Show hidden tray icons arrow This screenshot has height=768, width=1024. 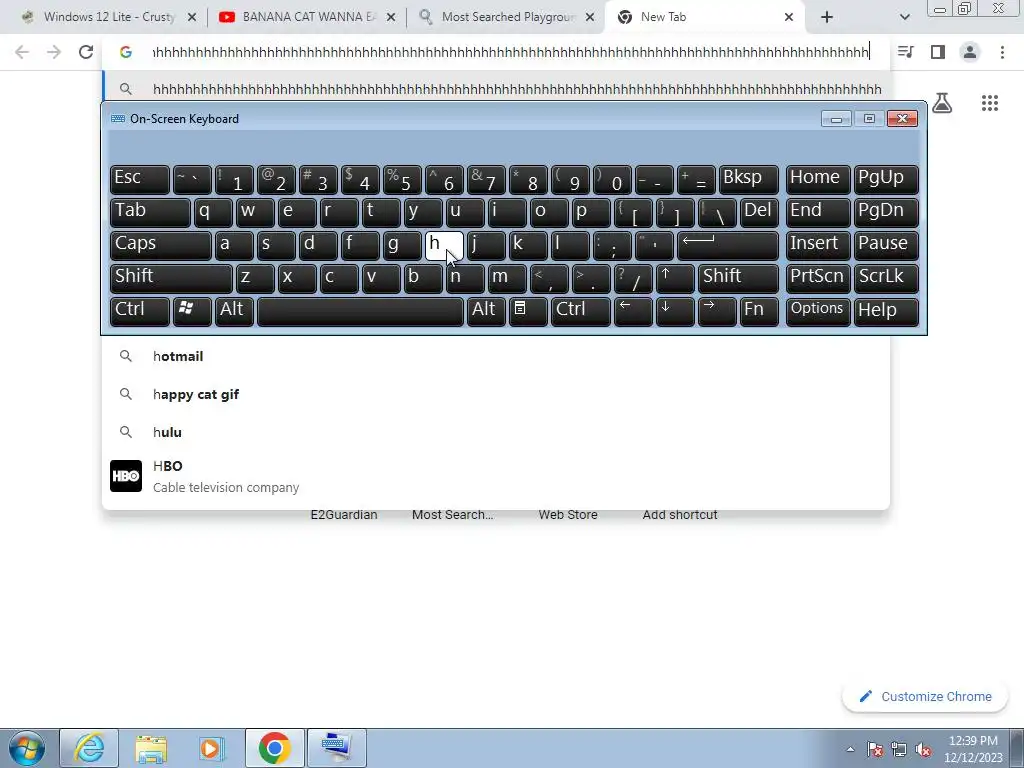850,750
